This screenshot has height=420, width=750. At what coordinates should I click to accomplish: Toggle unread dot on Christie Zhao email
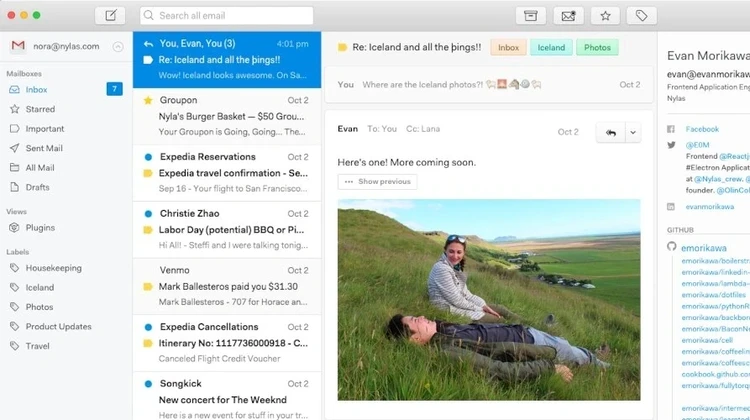[x=148, y=214]
